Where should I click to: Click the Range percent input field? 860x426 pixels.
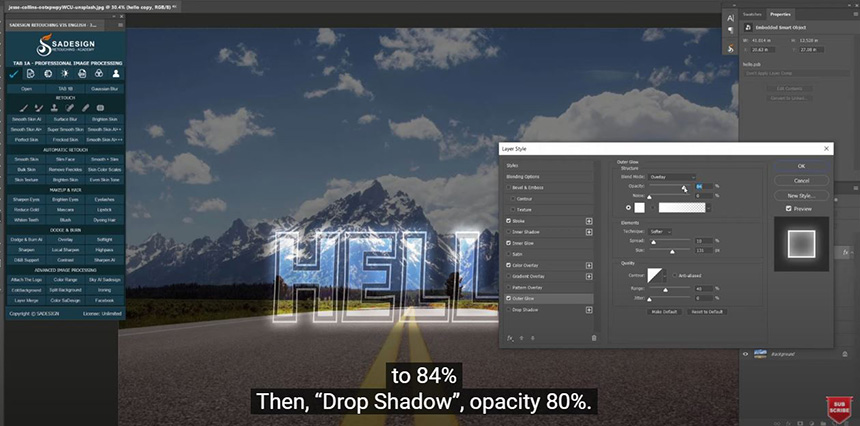click(x=703, y=288)
